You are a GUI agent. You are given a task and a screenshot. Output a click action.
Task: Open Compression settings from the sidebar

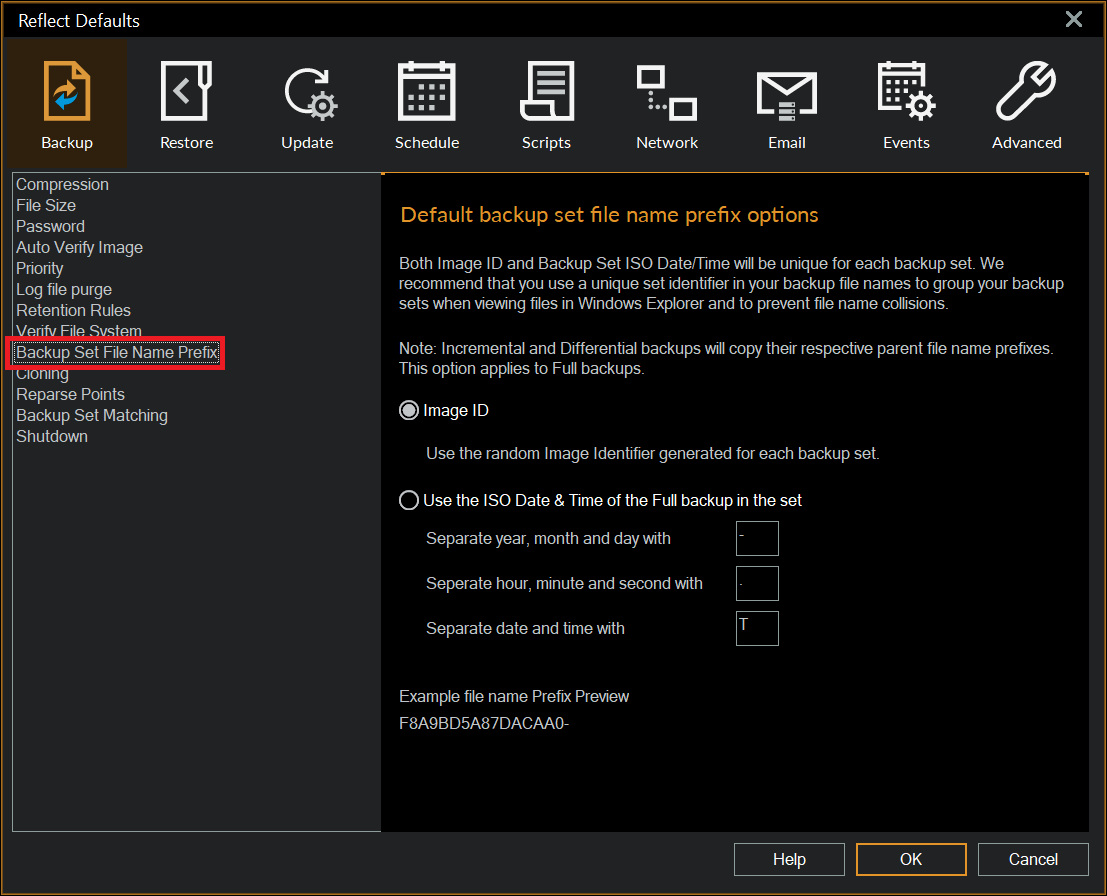[62, 184]
